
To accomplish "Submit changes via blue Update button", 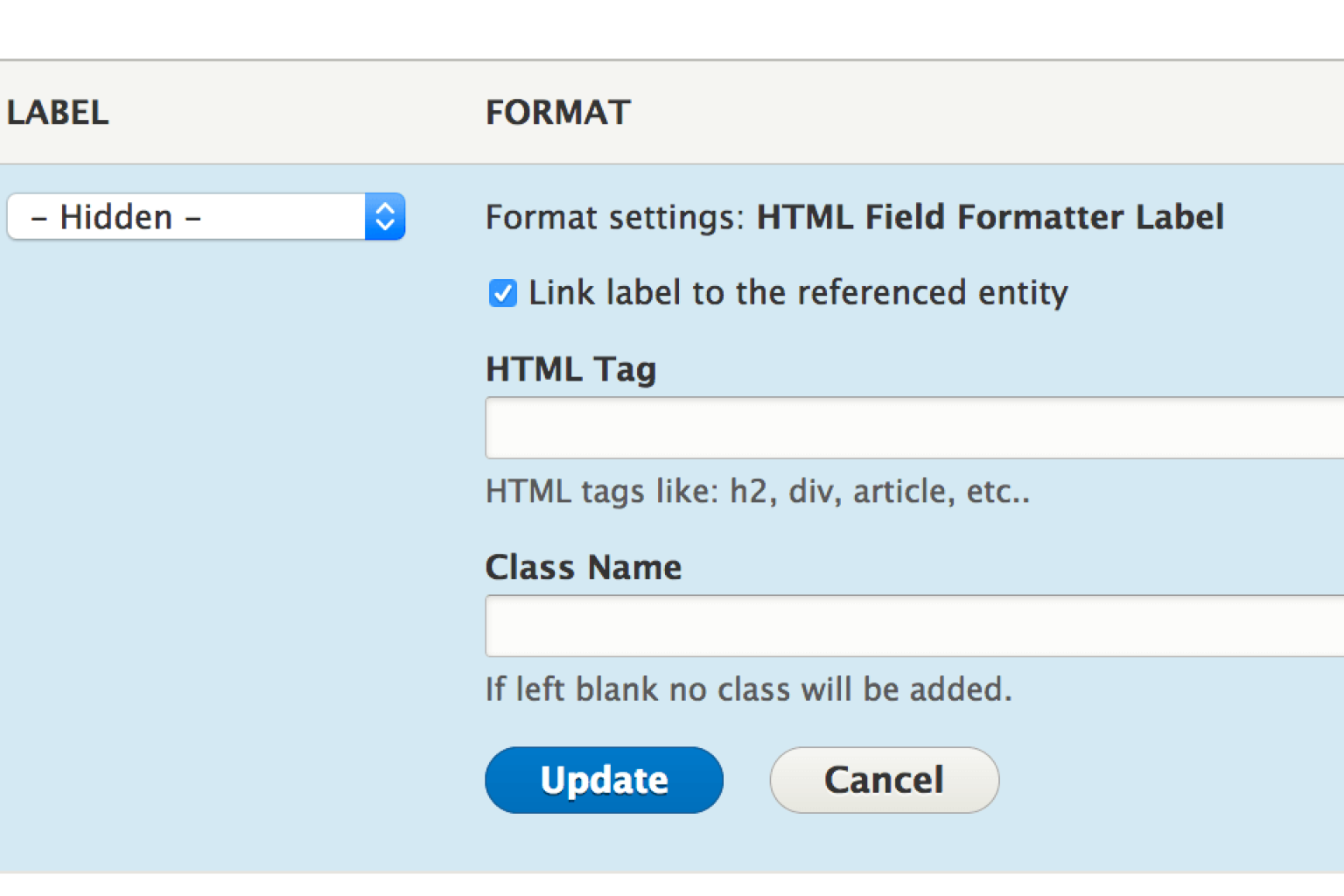I will click(604, 780).
